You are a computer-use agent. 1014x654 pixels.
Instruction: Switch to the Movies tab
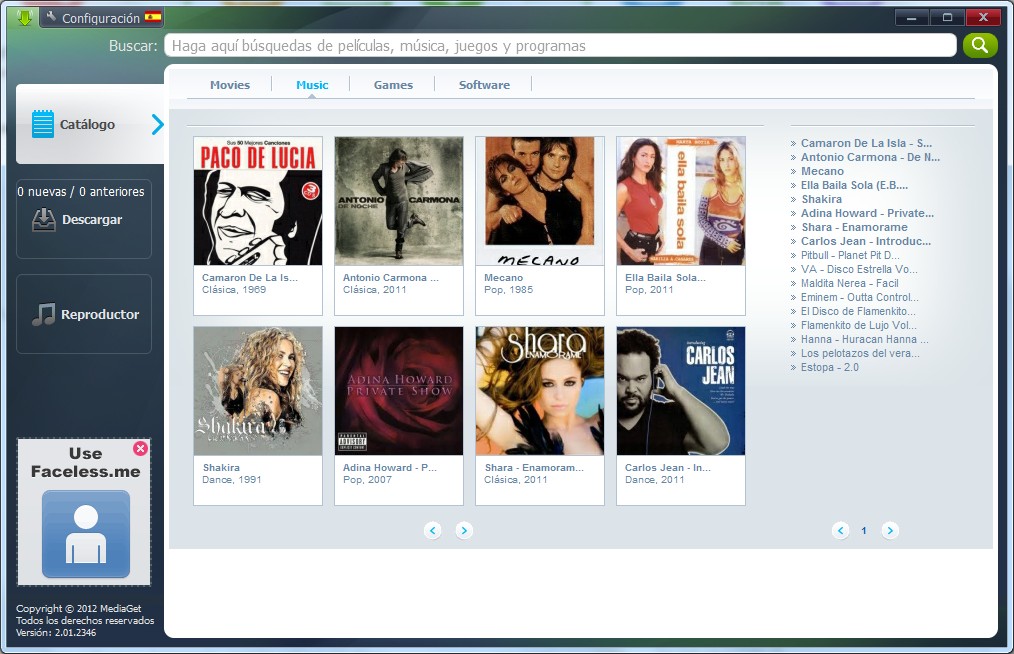click(x=230, y=85)
